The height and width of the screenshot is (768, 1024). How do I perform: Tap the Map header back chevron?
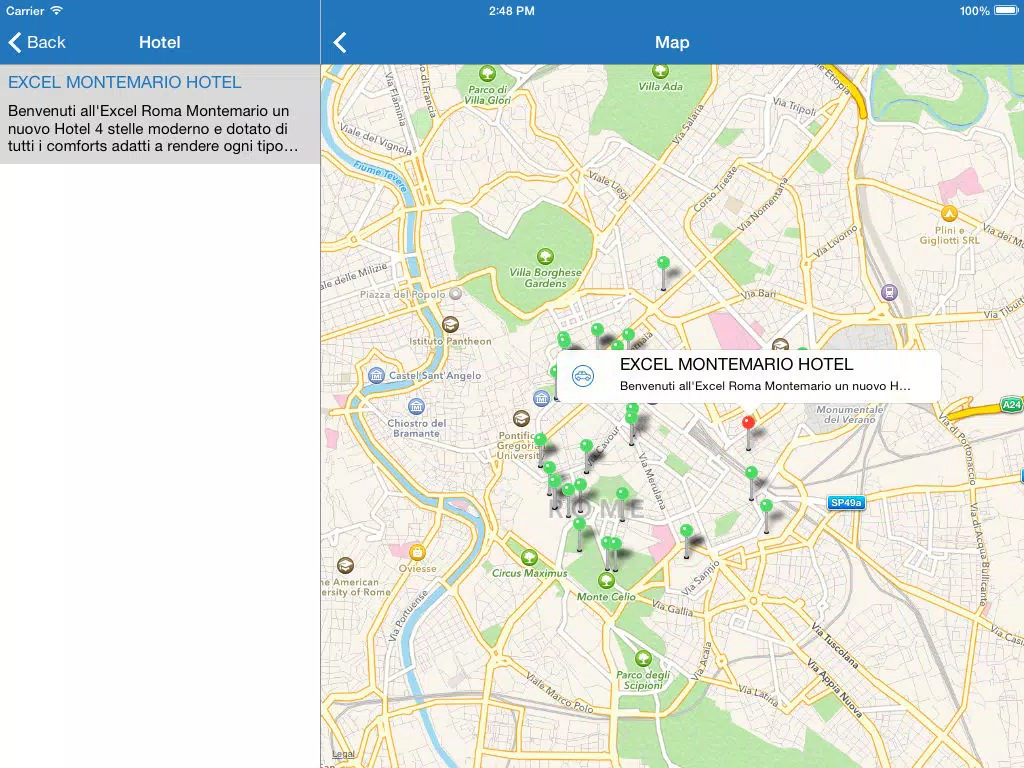pos(340,42)
